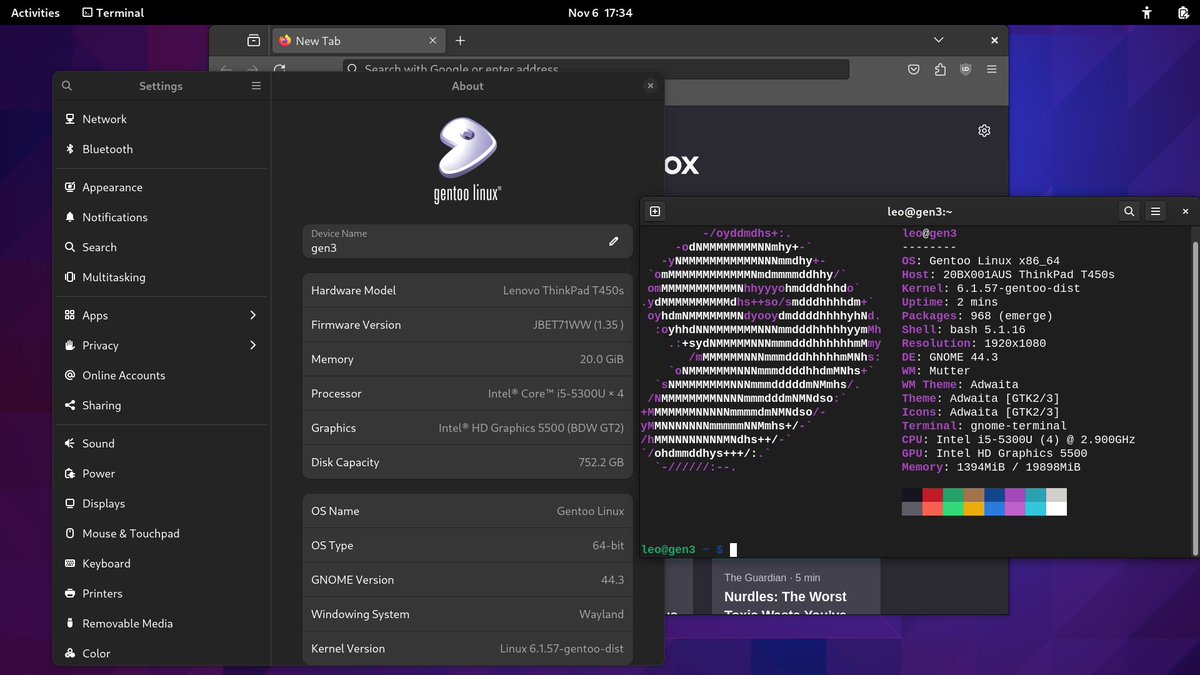Open Firefox list all tabs dropdown
1200x675 pixels.
(x=938, y=40)
